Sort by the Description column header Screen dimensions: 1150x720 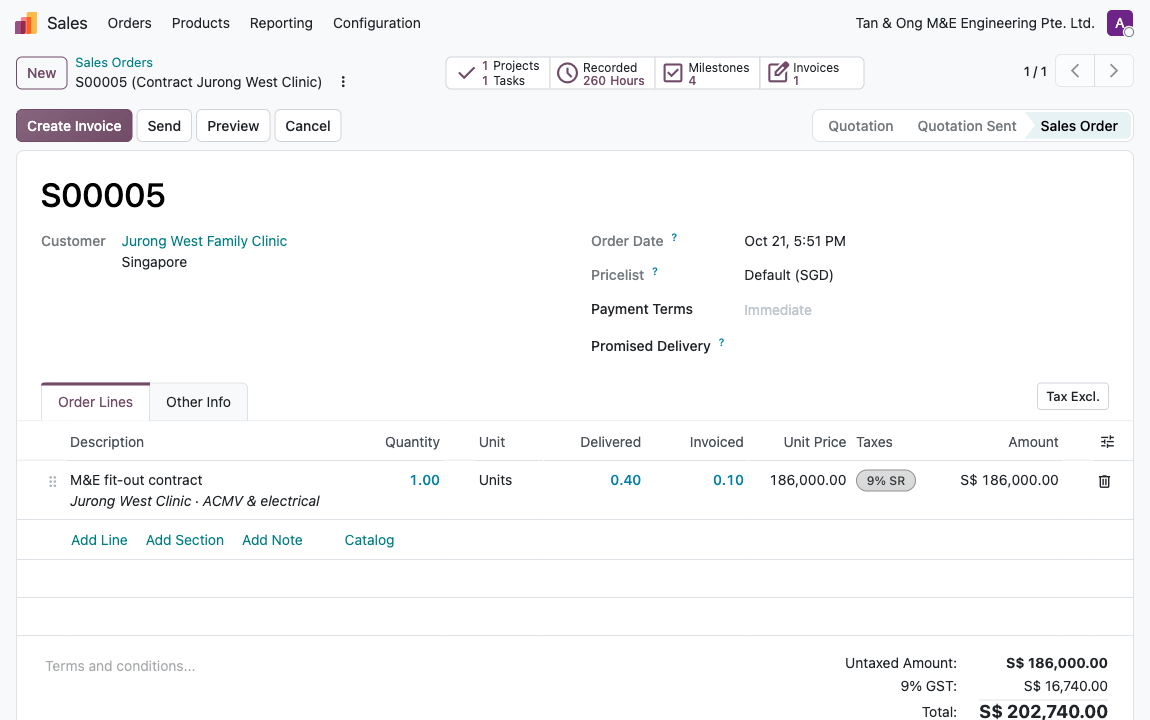[x=107, y=441]
